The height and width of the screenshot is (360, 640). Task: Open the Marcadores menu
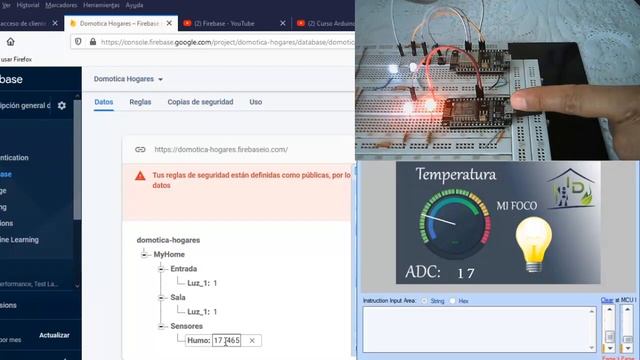(61, 5)
